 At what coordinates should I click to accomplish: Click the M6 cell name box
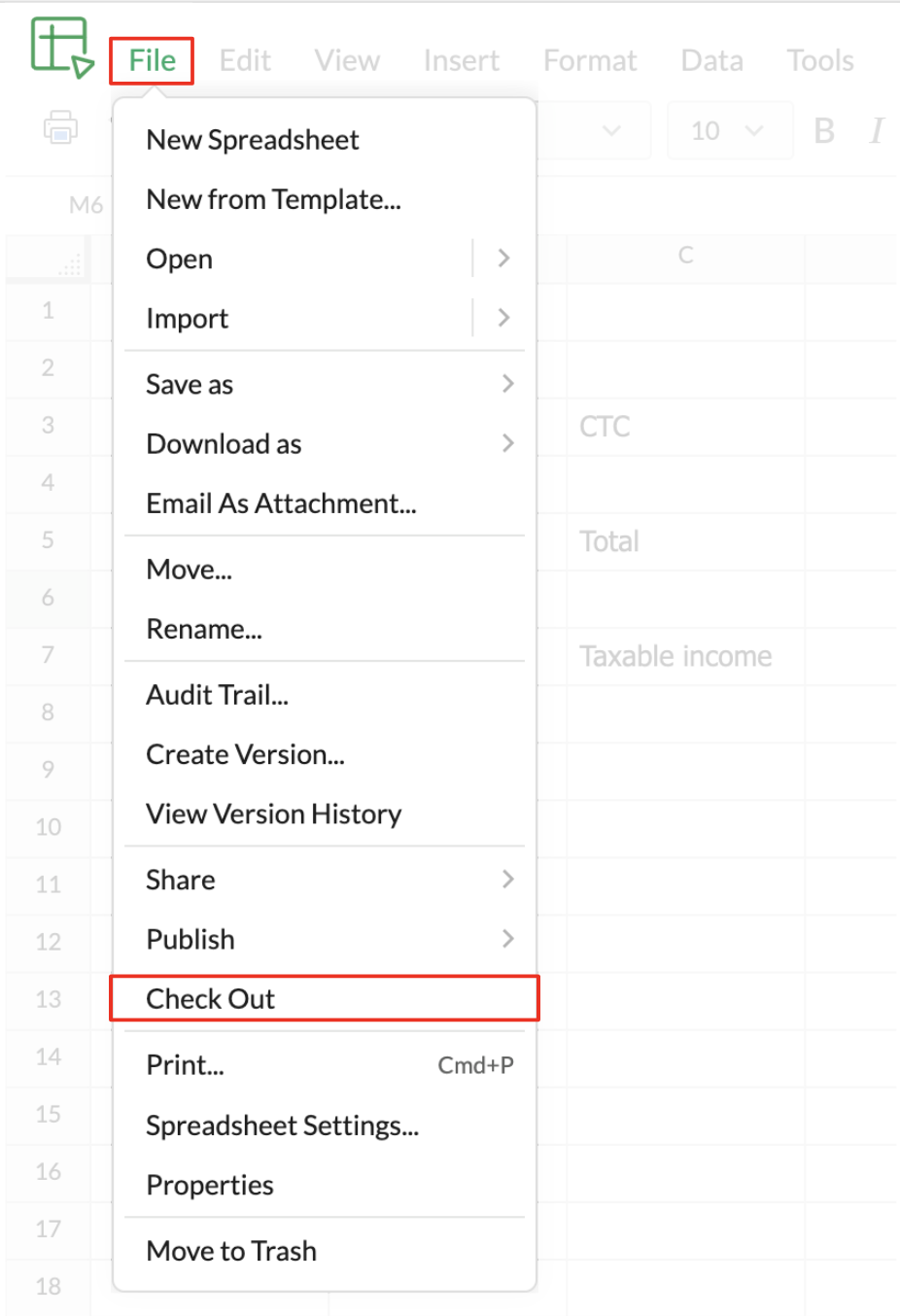coord(86,205)
